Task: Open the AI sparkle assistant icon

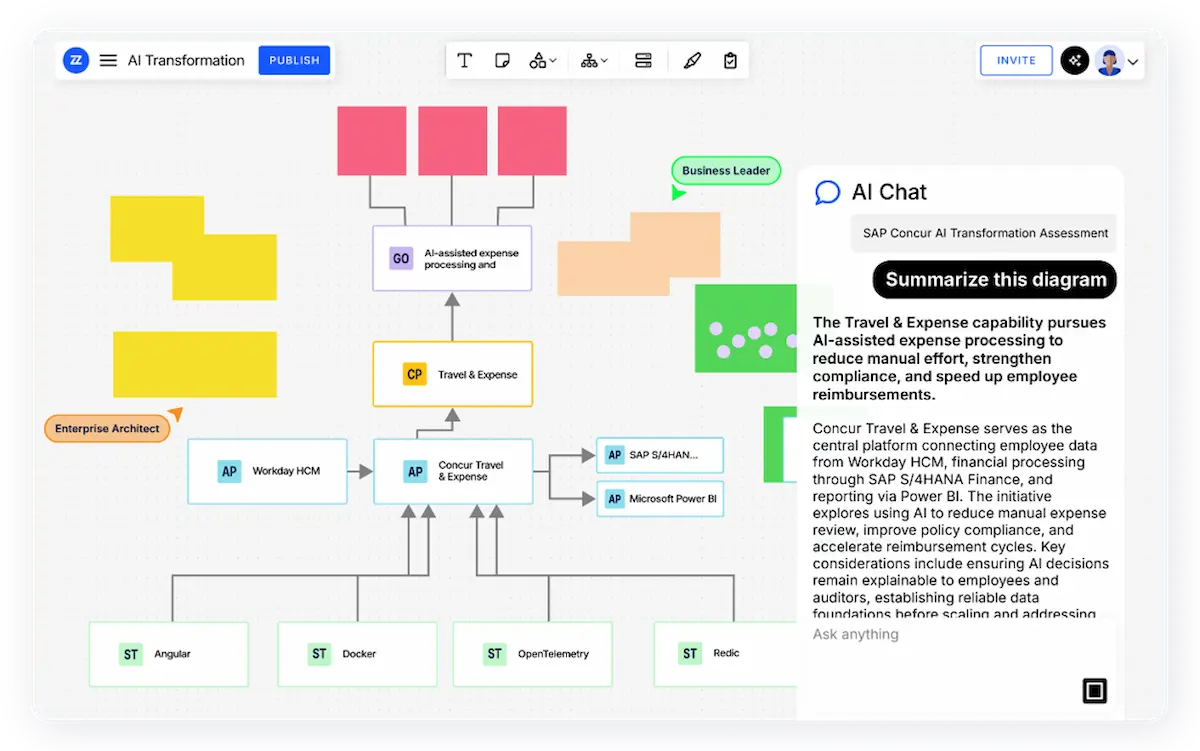Action: tap(1075, 61)
